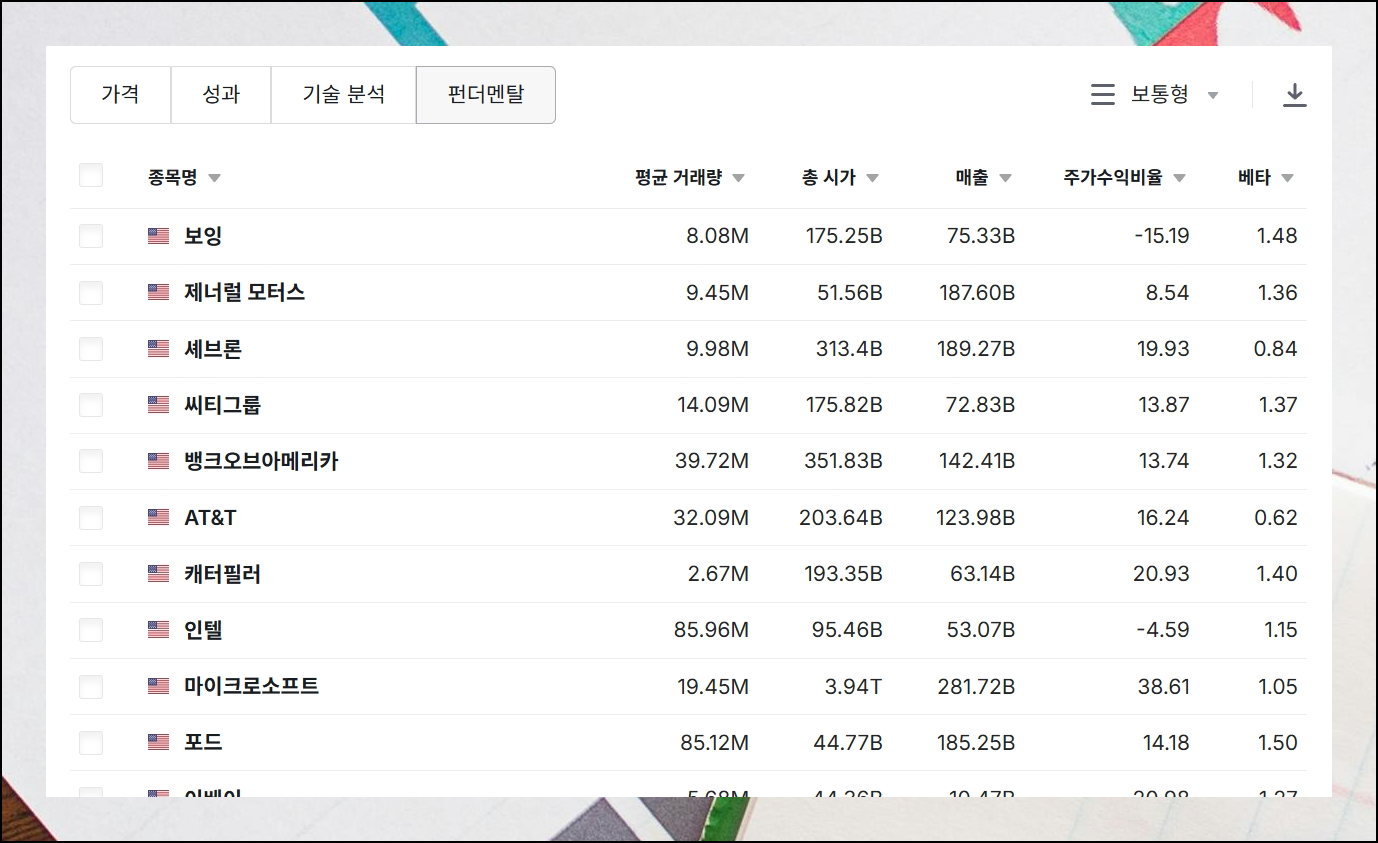The width and height of the screenshot is (1378, 843).
Task: Check the box for 뱅크오브아메리카 row
Action: [x=91, y=461]
